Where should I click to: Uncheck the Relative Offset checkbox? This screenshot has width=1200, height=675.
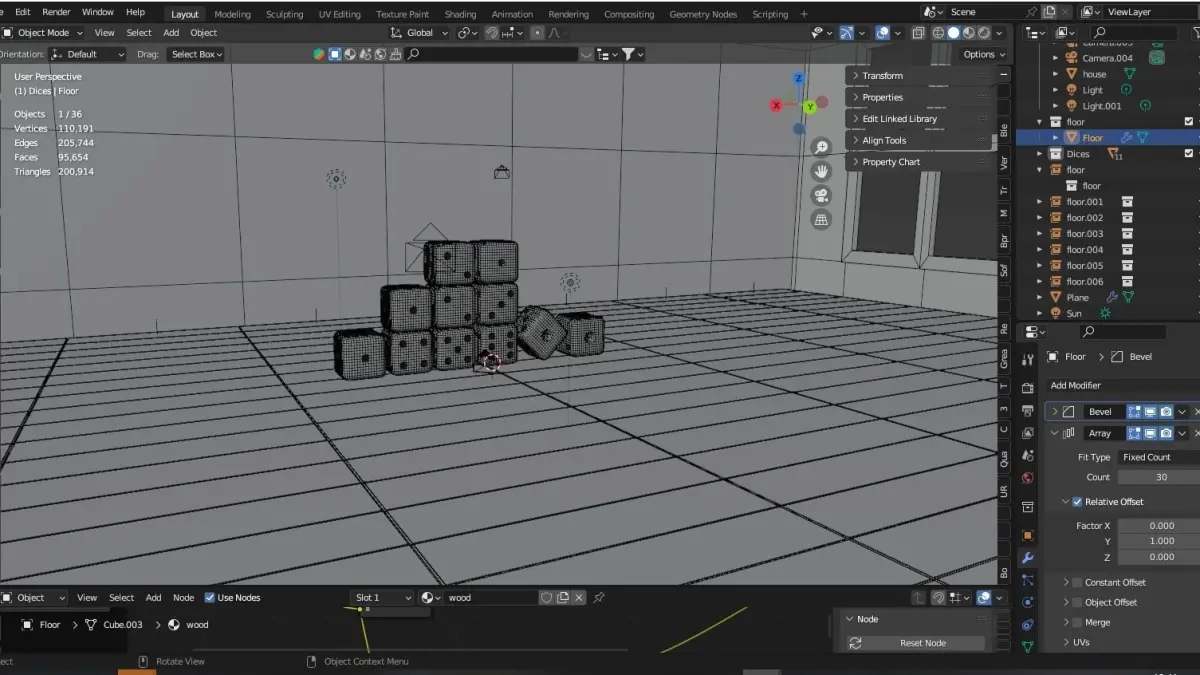coord(1077,502)
